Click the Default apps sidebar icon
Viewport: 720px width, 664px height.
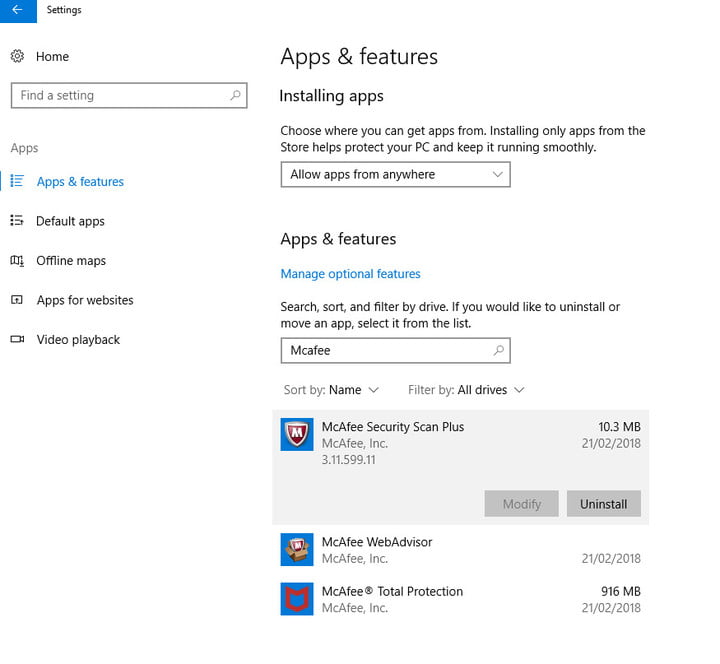17,220
